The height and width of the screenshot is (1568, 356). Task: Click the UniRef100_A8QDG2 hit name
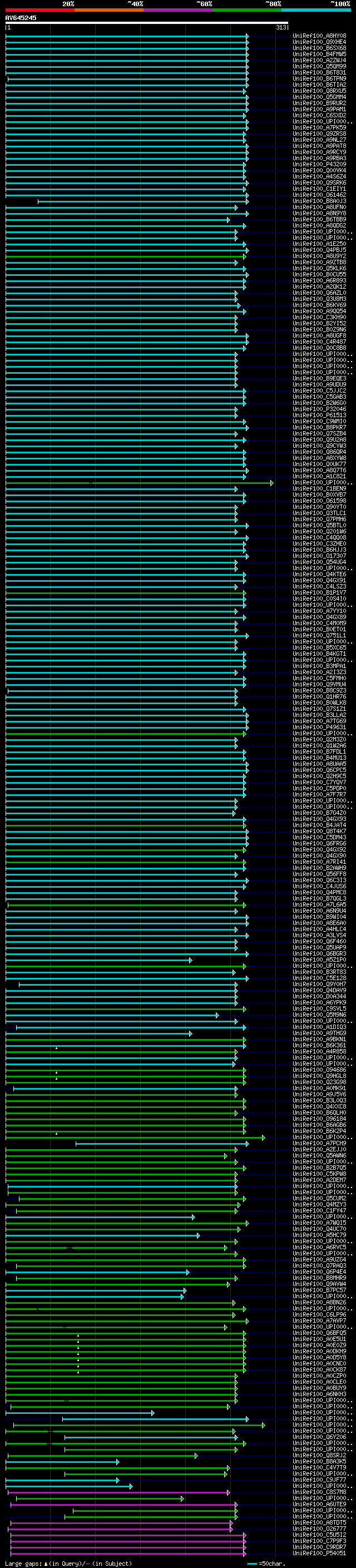pos(319,226)
